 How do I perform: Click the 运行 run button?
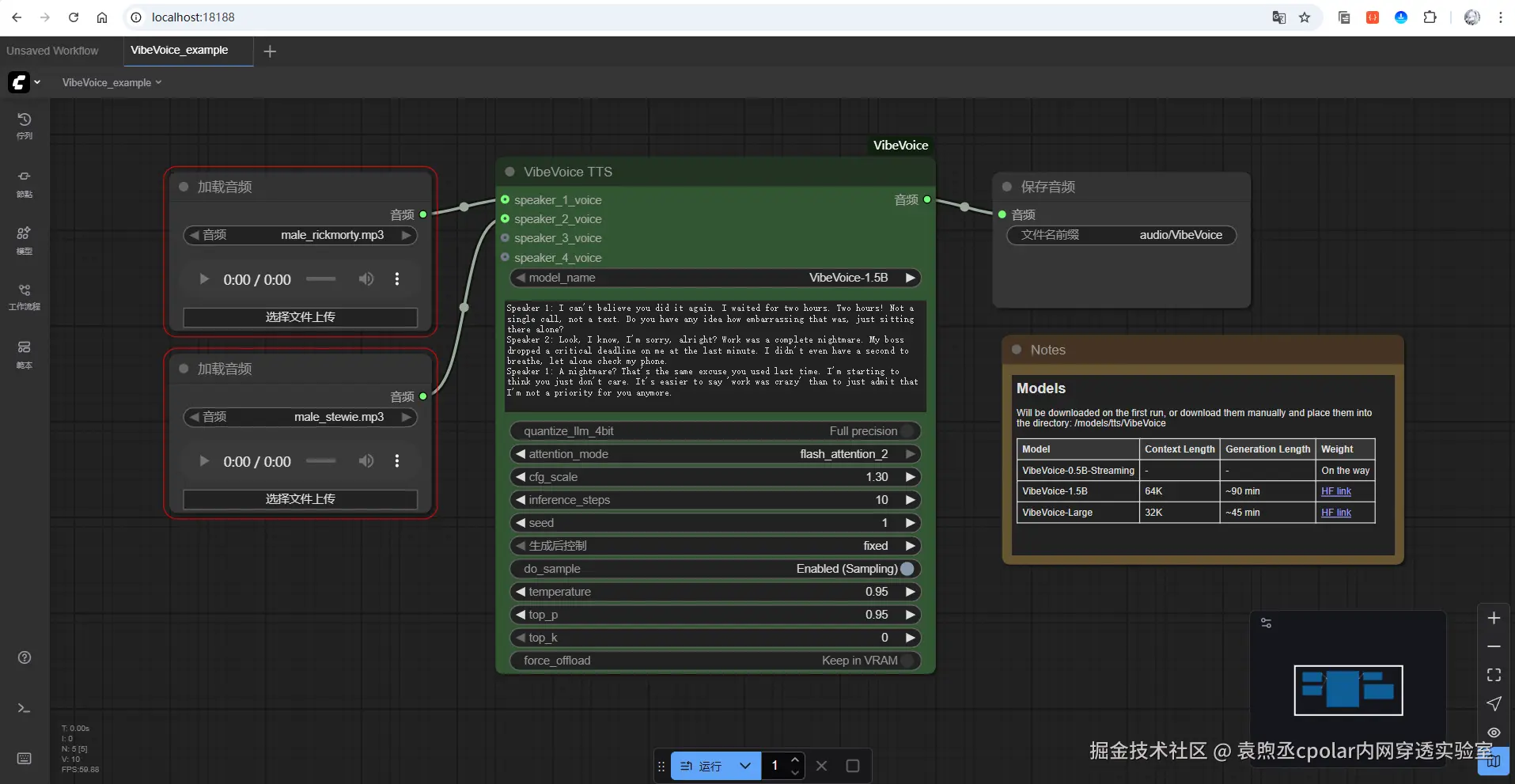701,766
